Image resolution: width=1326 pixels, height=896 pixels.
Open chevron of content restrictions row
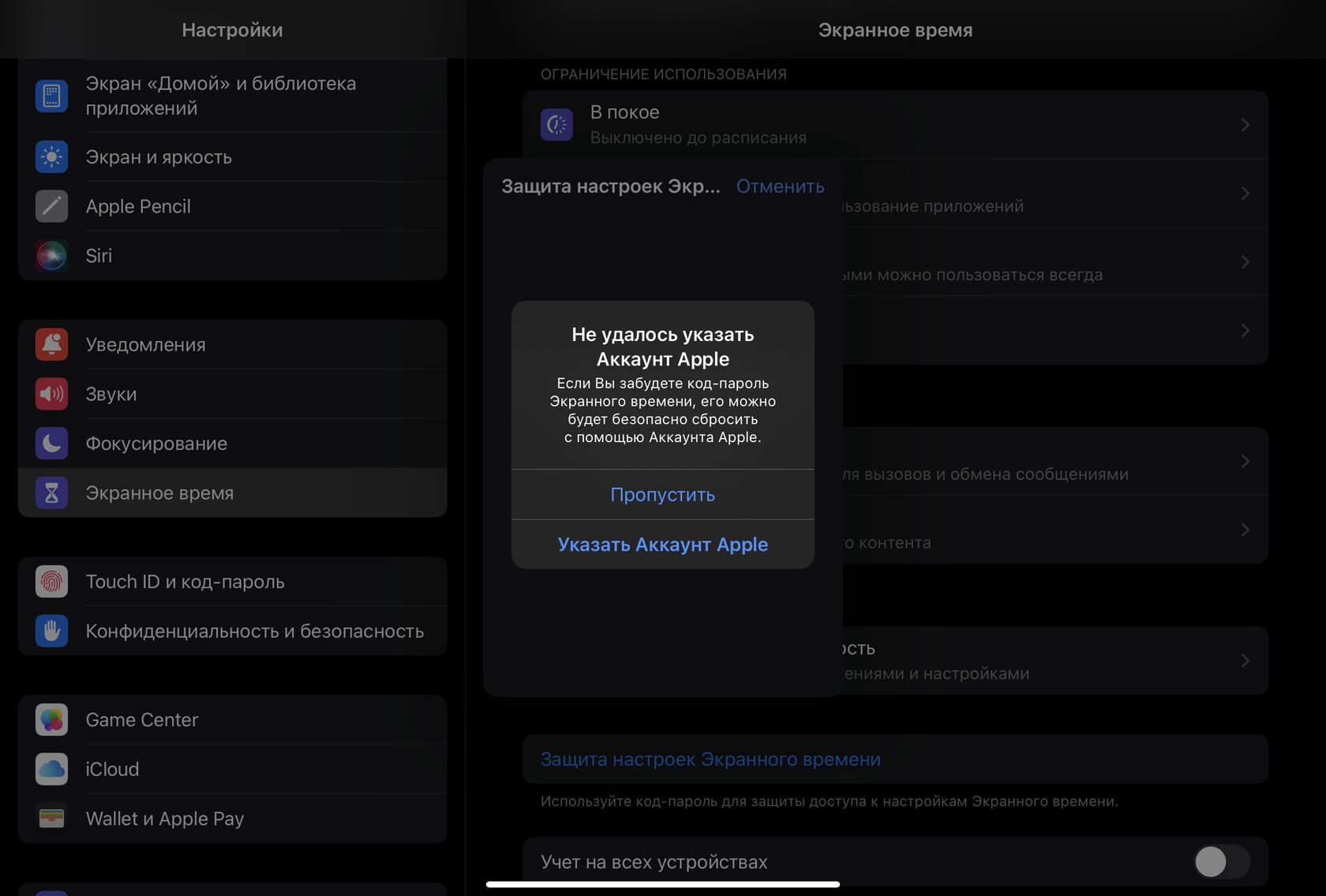[1245, 530]
